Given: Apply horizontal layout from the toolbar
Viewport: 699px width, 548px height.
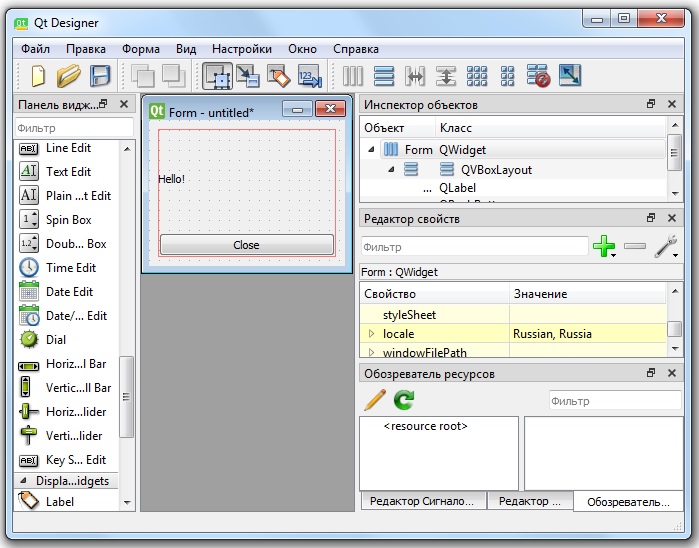Looking at the screenshot, I should (x=353, y=76).
